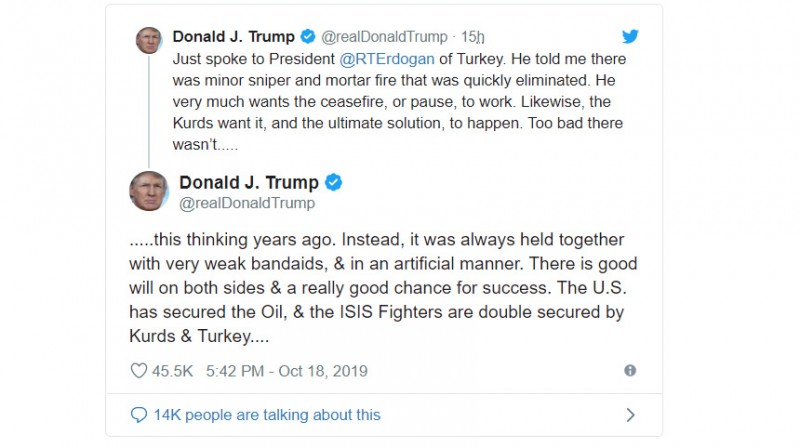Open the tweet info circle icon
The width and height of the screenshot is (800, 448).
630,371
